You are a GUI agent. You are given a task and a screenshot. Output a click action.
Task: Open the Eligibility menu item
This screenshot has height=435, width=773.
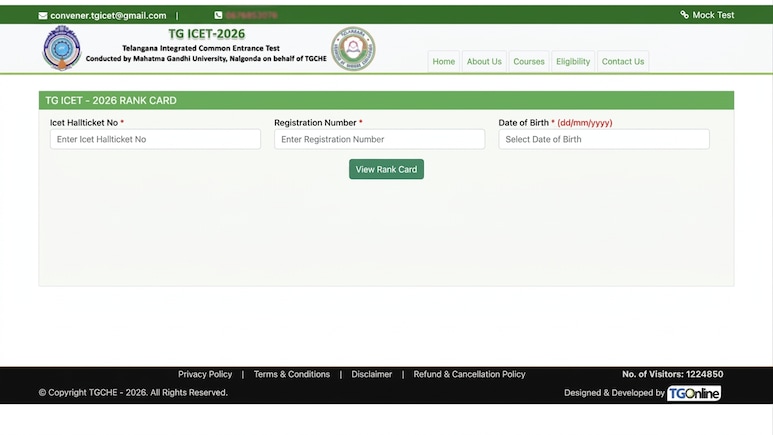click(573, 62)
